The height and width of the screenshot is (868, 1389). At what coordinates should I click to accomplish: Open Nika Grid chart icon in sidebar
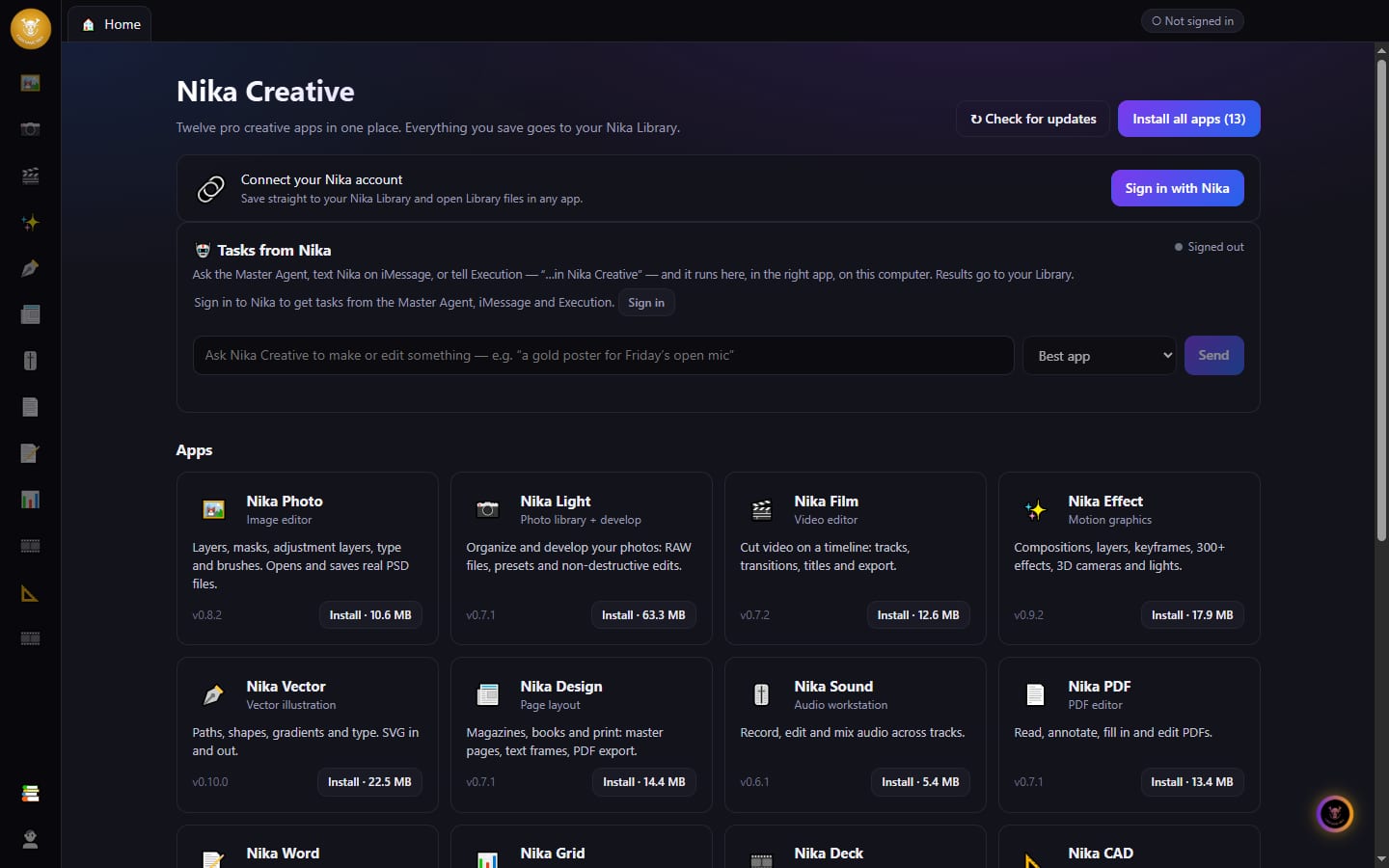point(30,500)
